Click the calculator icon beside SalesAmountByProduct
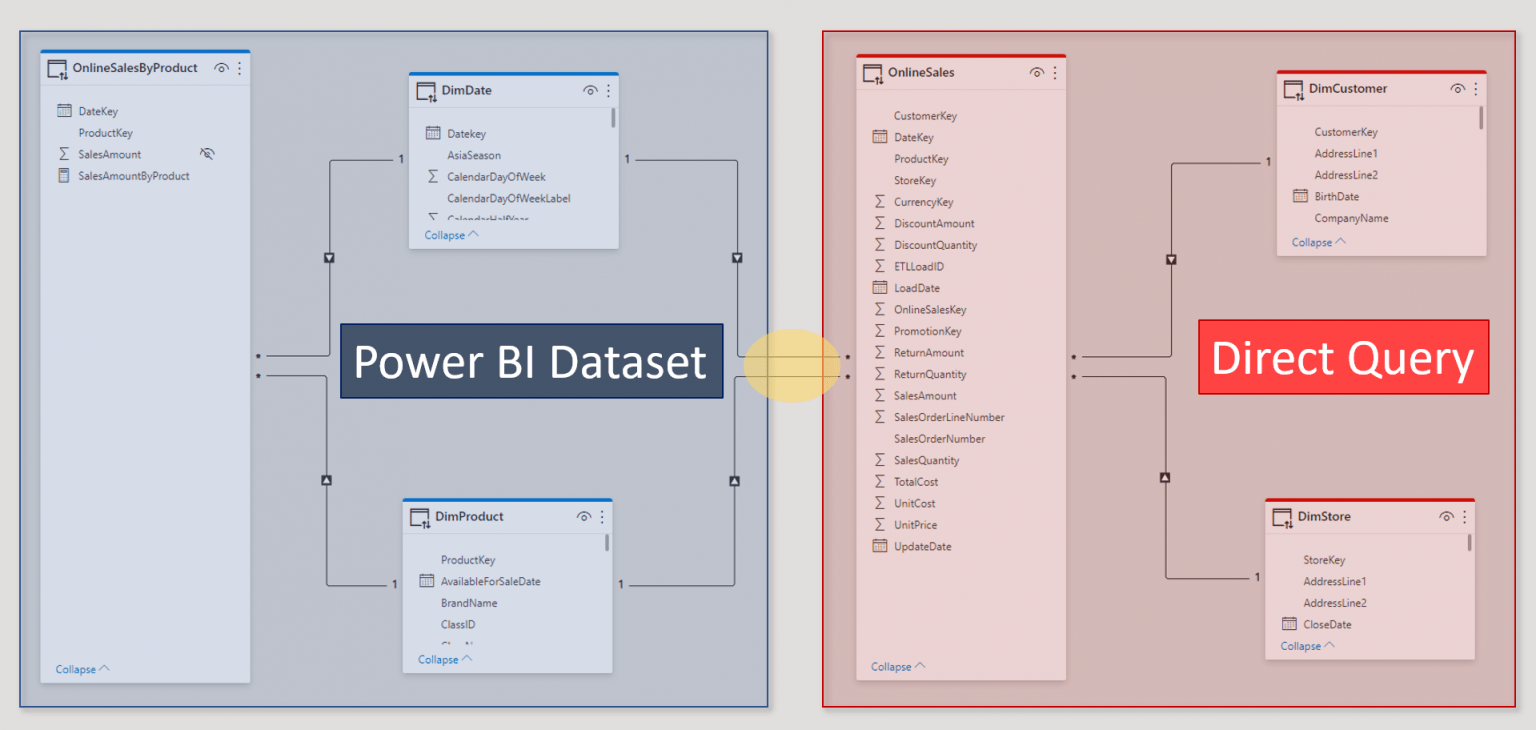Screen dimensions: 1536x730 pos(65,176)
